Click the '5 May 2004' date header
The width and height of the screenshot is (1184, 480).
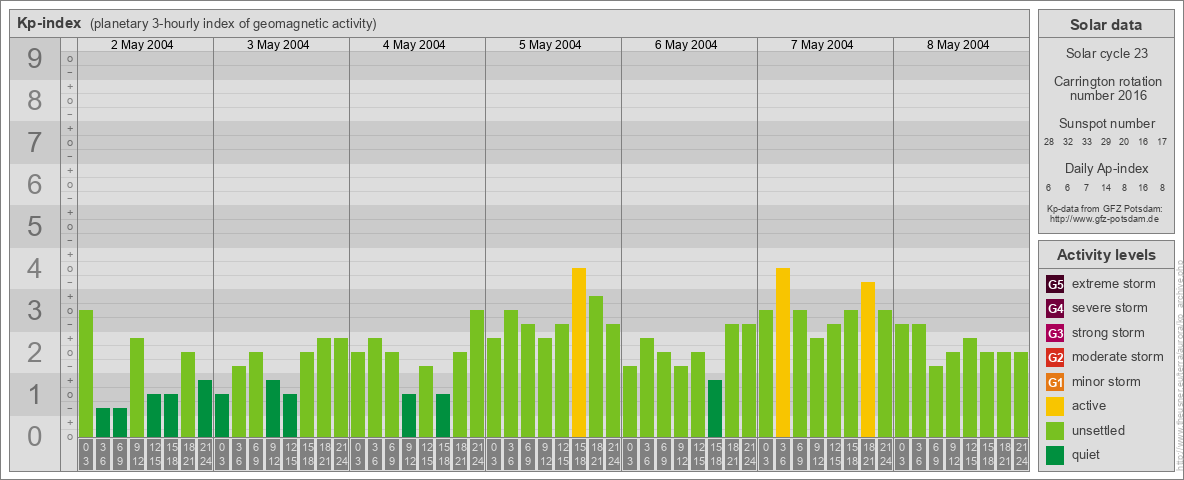pos(550,45)
